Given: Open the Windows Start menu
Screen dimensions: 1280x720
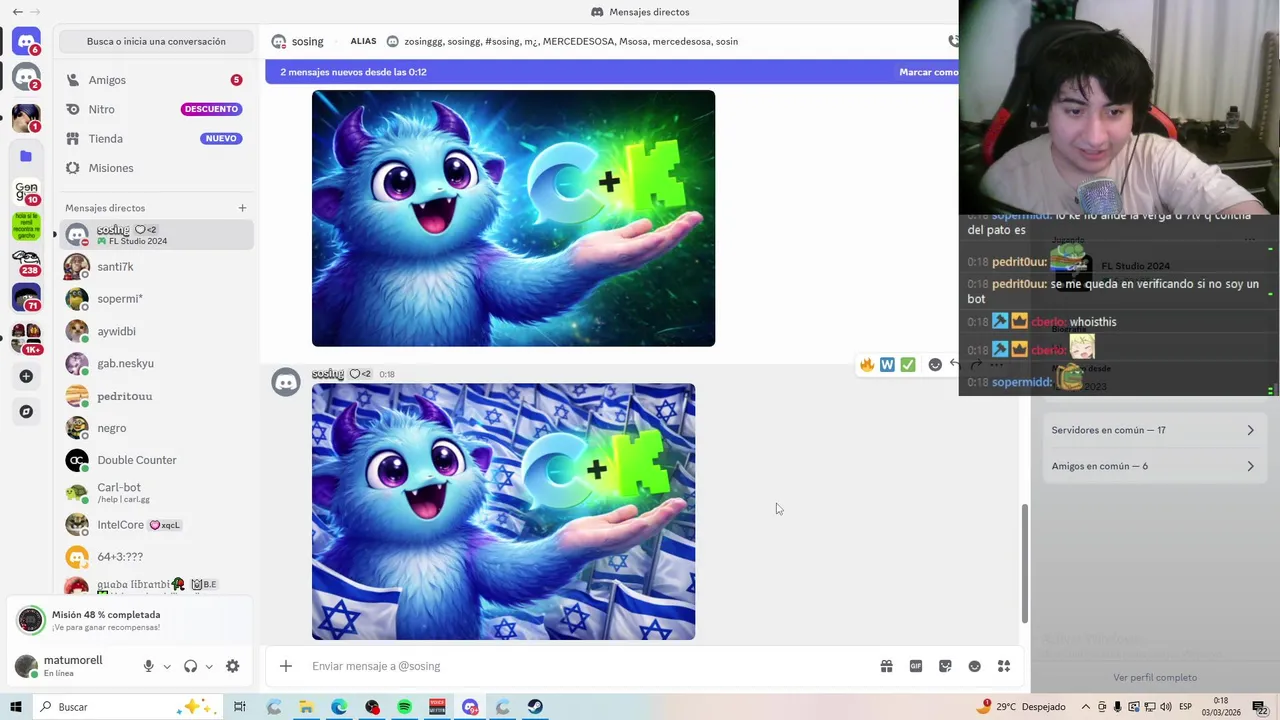Looking at the screenshot, I should click(15, 707).
